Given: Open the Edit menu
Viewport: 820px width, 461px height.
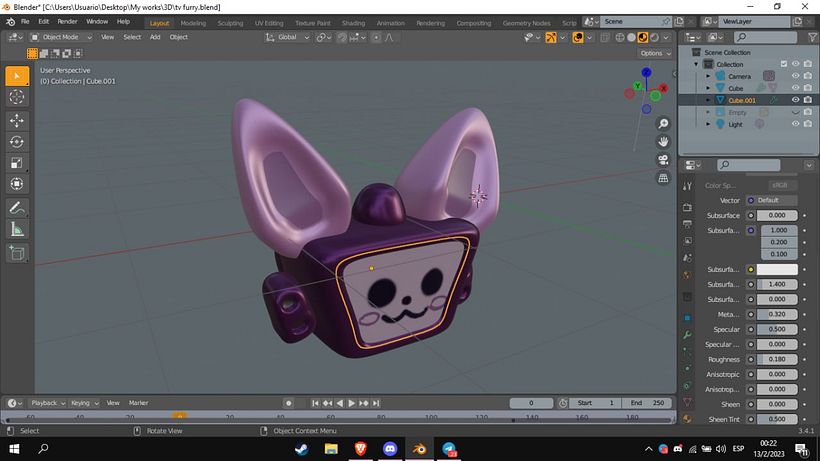Looking at the screenshot, I should click(43, 22).
